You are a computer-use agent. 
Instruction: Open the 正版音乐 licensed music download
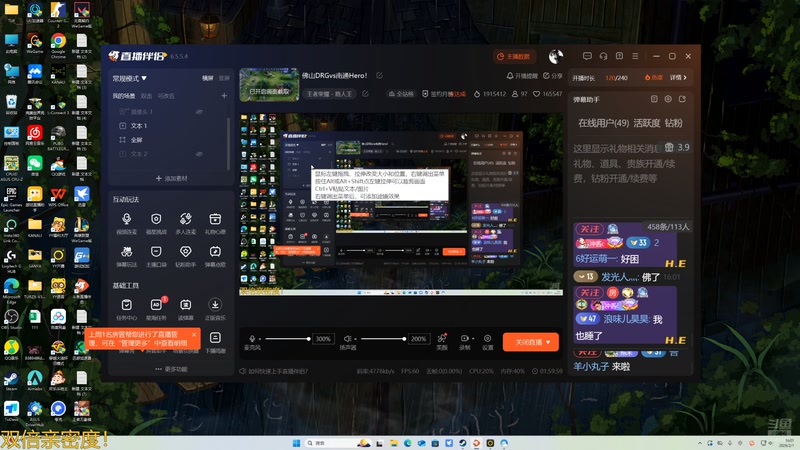[x=215, y=309]
